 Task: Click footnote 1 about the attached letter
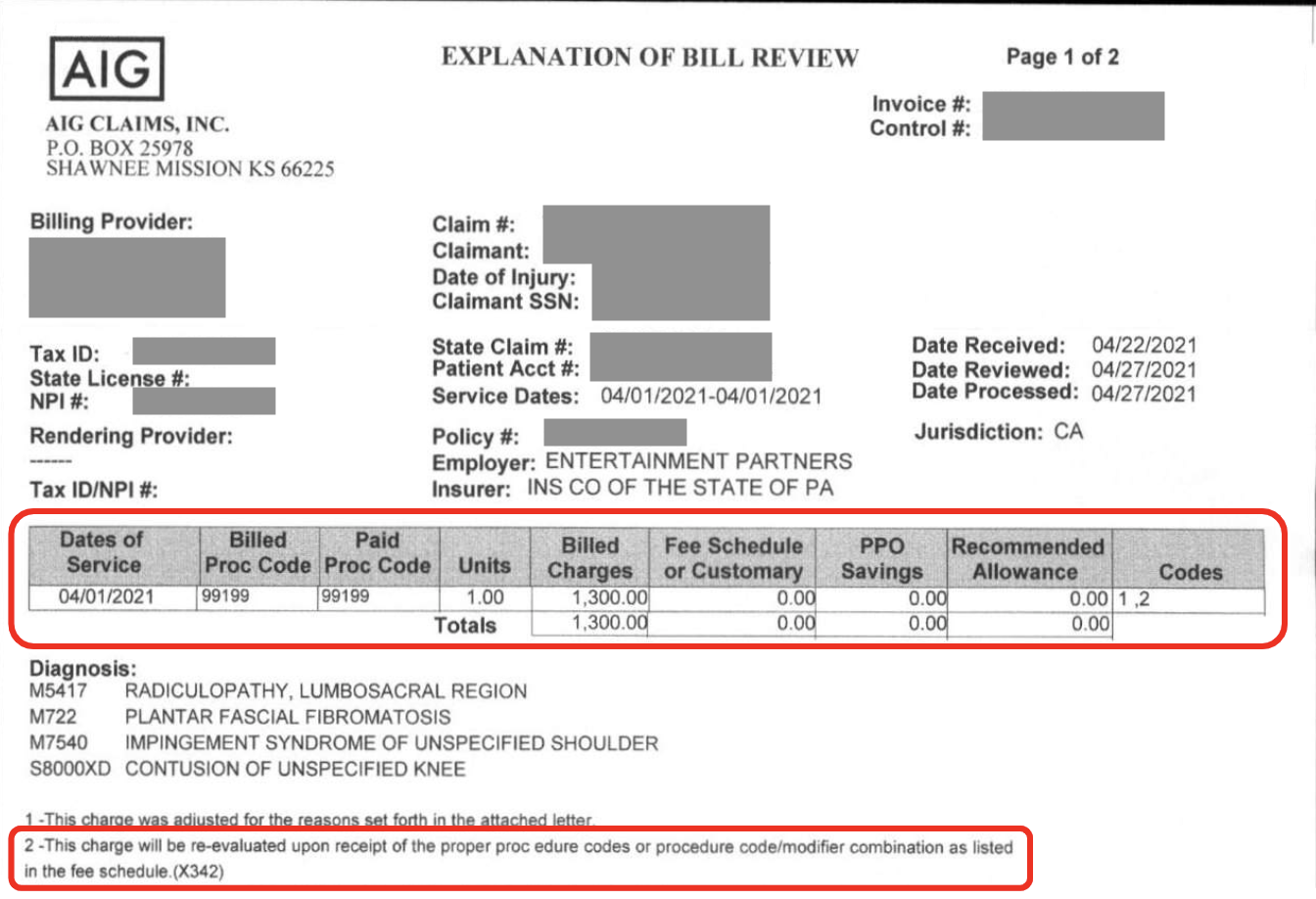[309, 820]
